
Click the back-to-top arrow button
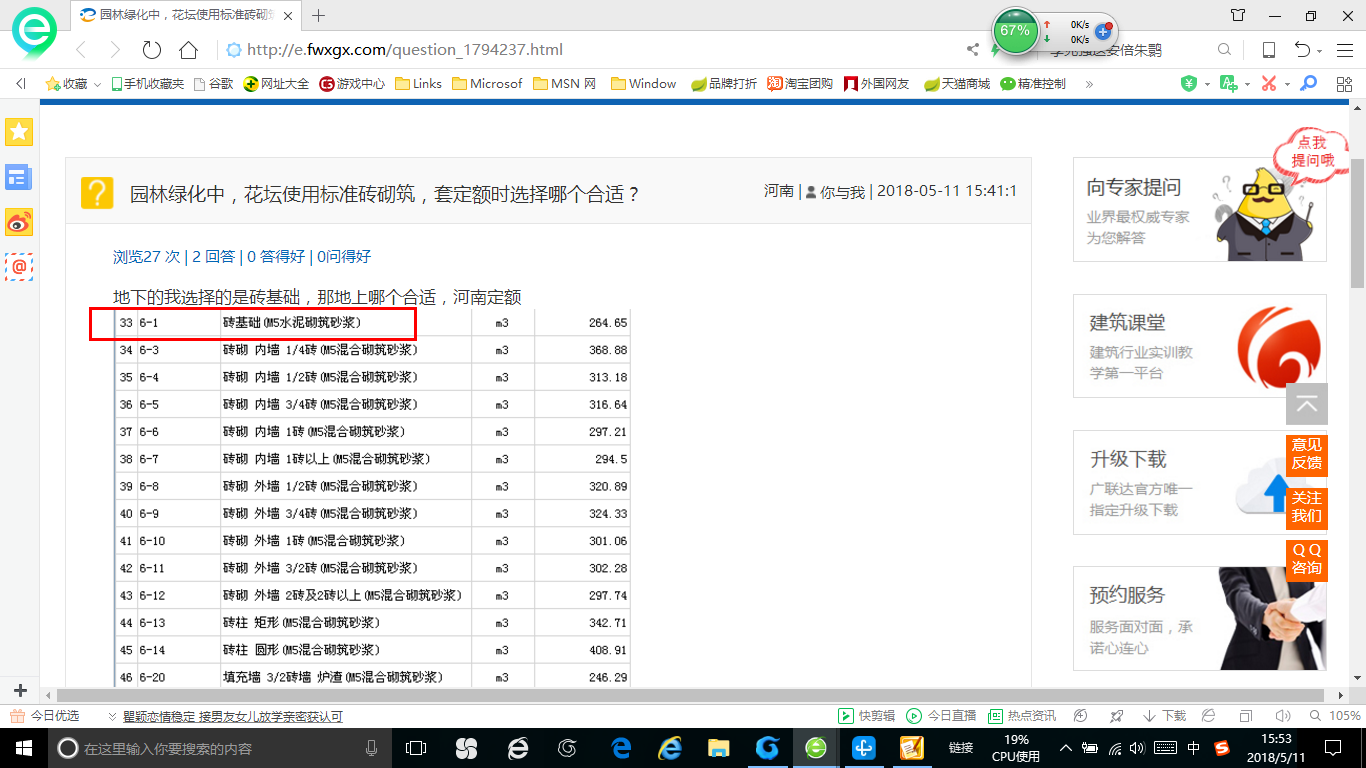click(1307, 404)
